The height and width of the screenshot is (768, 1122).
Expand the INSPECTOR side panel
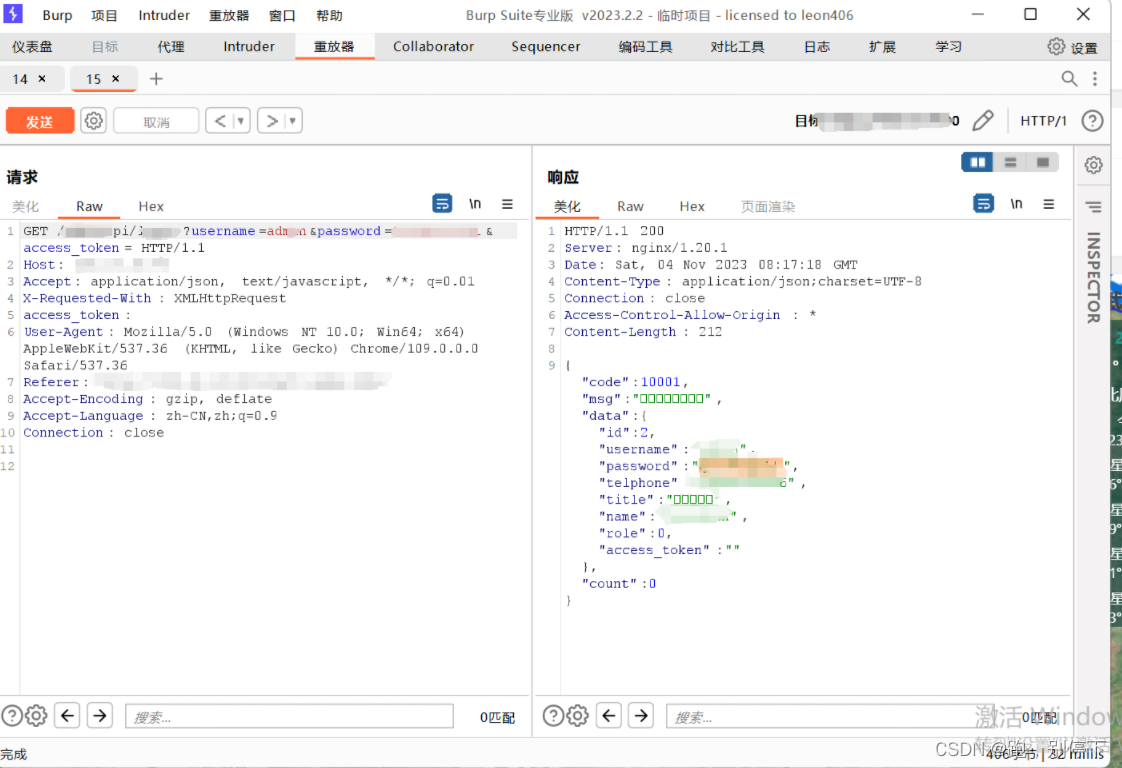pyautogui.click(x=1093, y=277)
